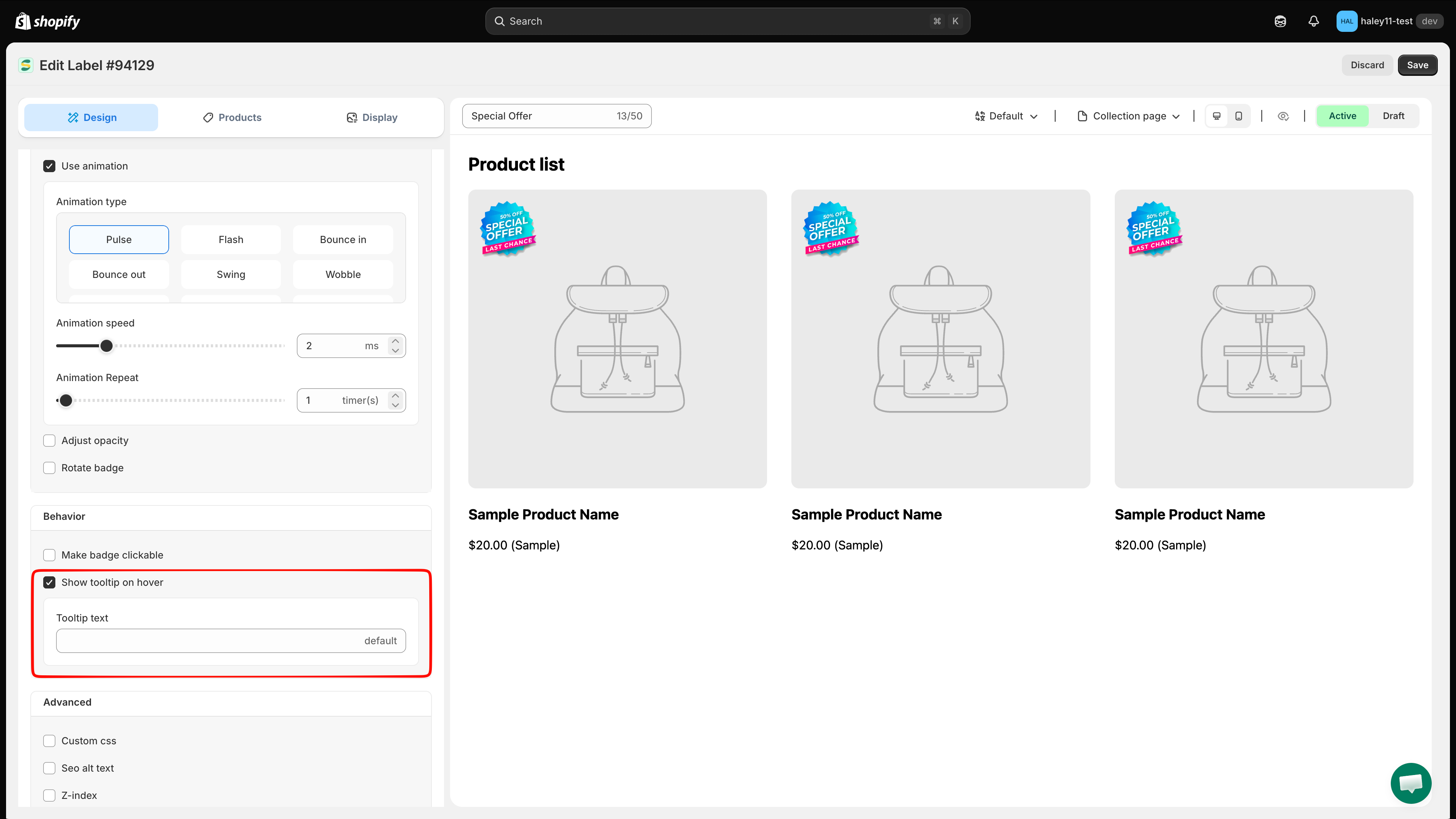This screenshot has height=819, width=1456.
Task: Click the label app icon beside Edit Label
Action: point(25,66)
